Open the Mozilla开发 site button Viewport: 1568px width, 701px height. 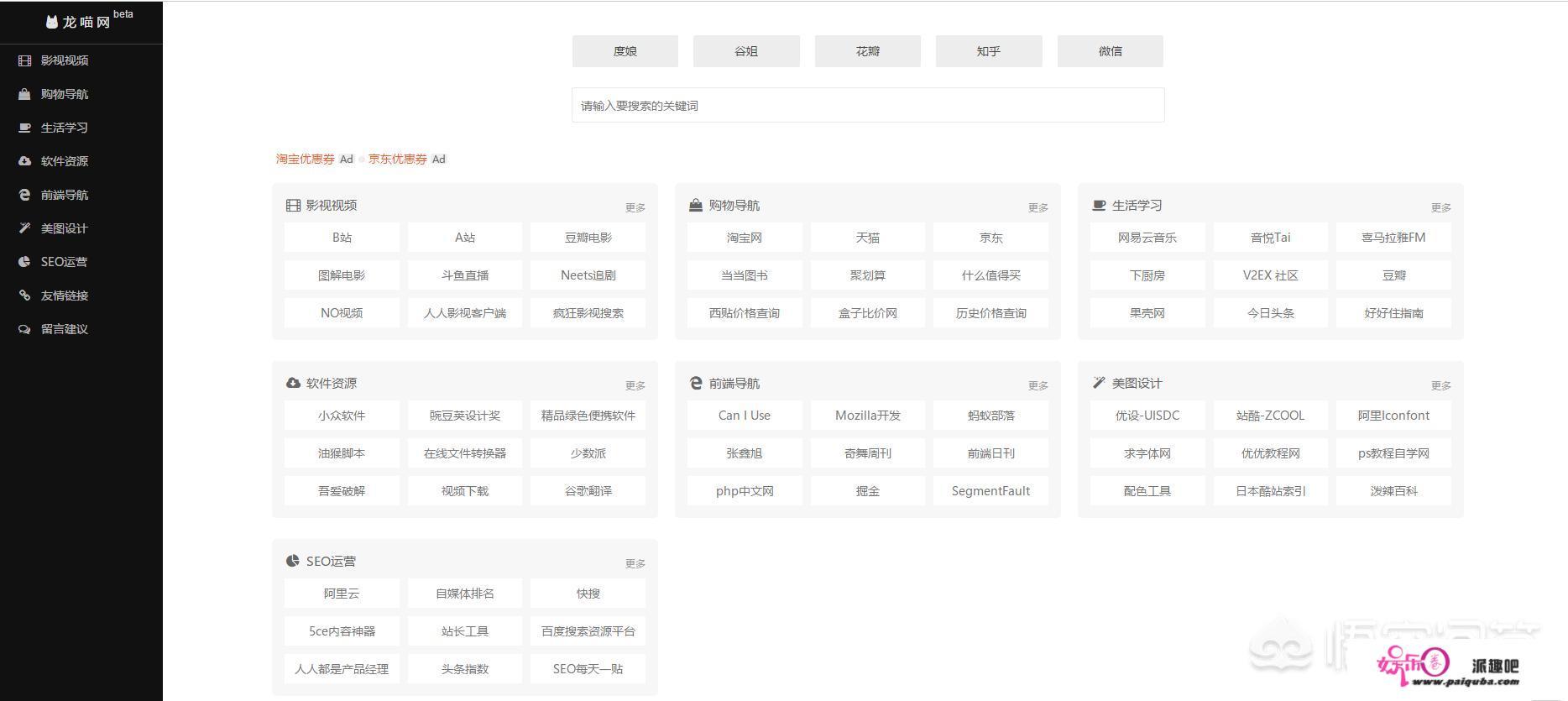(x=868, y=416)
